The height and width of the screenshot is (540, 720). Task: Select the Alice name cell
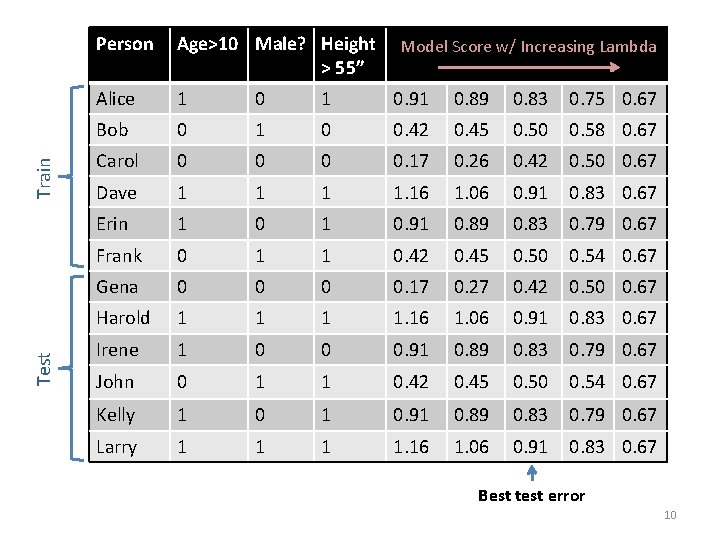coord(115,98)
